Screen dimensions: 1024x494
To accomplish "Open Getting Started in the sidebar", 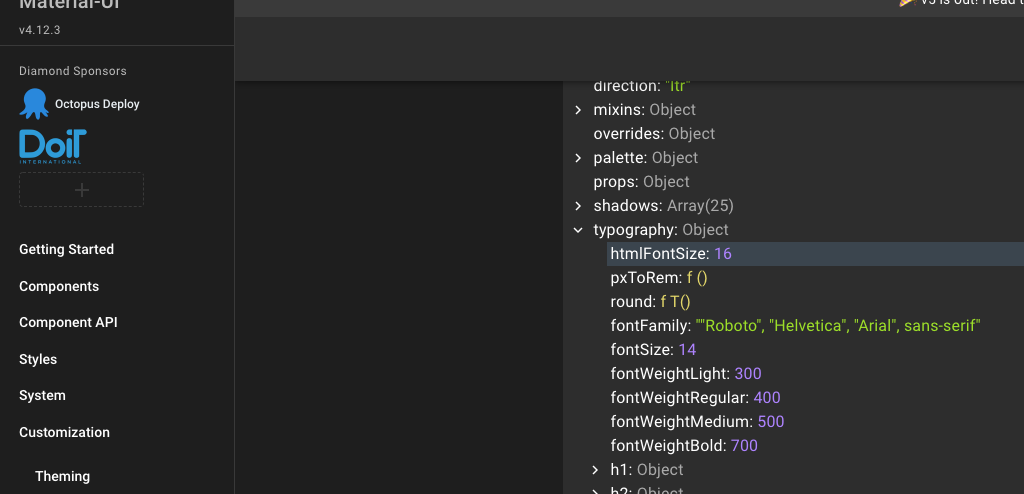I will pos(67,249).
